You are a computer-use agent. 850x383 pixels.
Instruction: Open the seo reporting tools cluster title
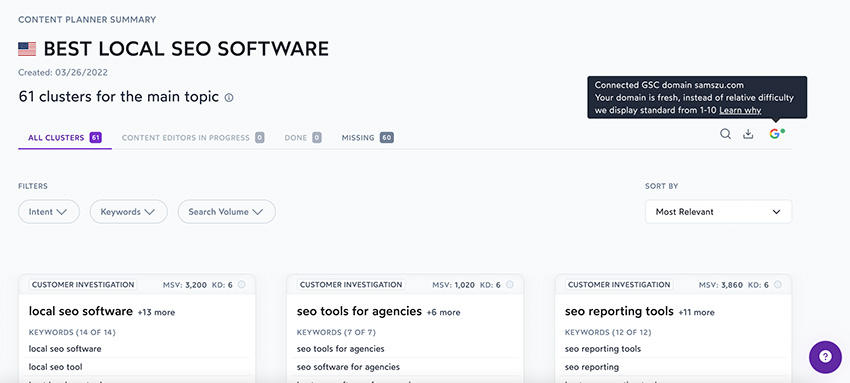[x=619, y=311]
